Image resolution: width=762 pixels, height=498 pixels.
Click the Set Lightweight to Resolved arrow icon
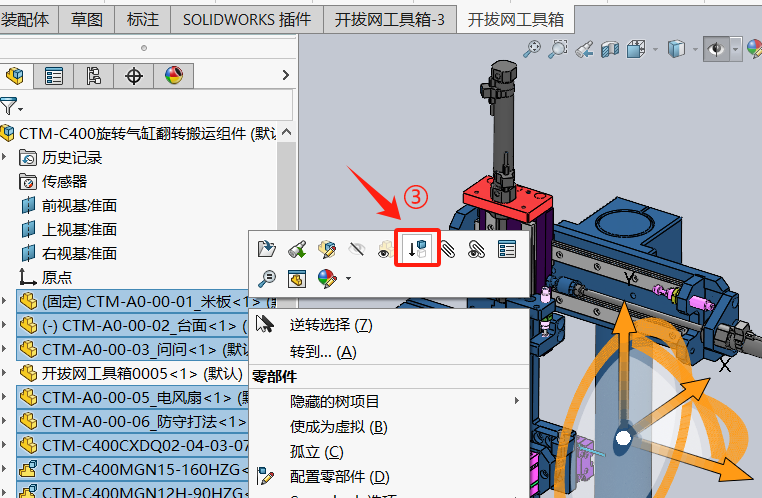(x=417, y=248)
